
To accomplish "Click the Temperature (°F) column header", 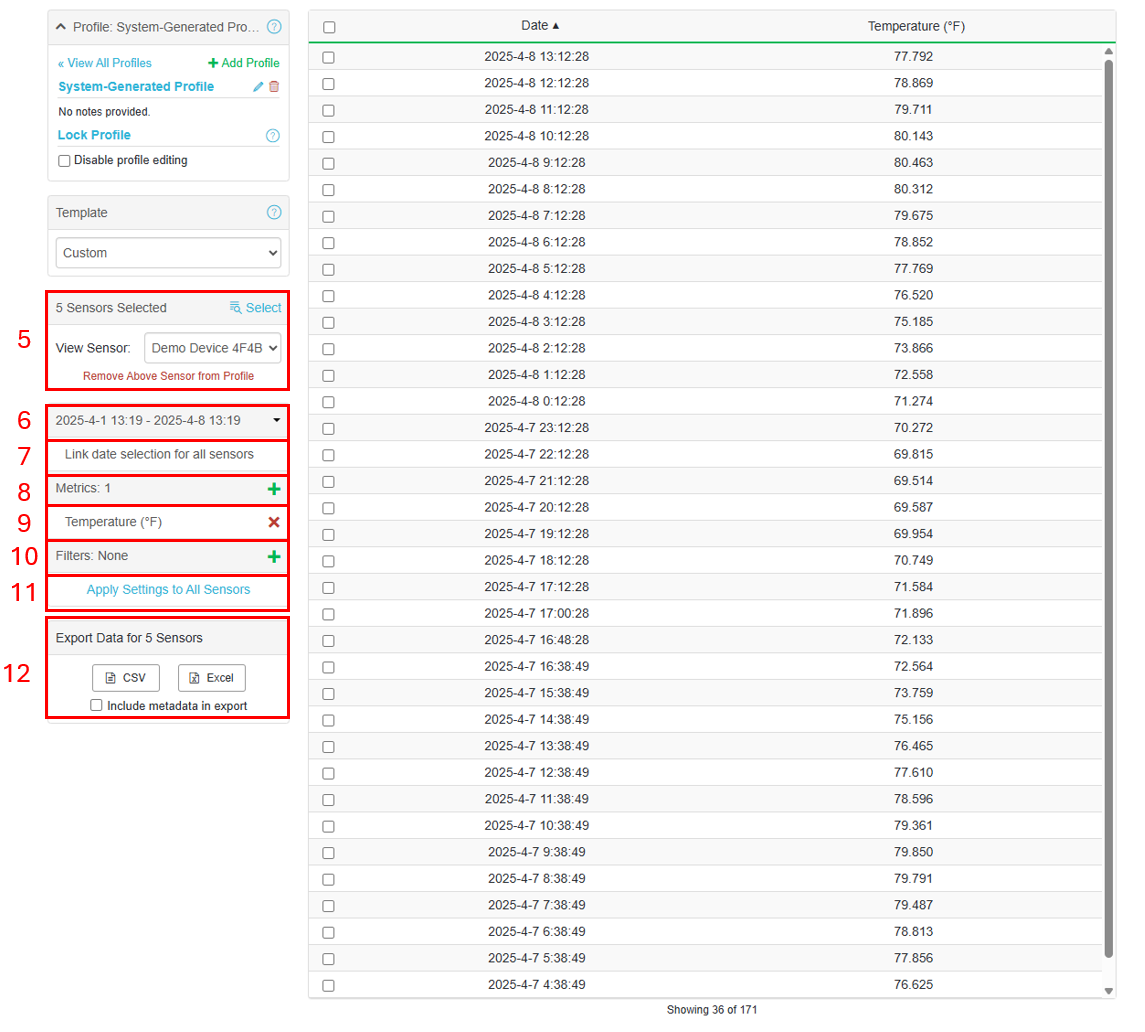I will click(x=915, y=26).
